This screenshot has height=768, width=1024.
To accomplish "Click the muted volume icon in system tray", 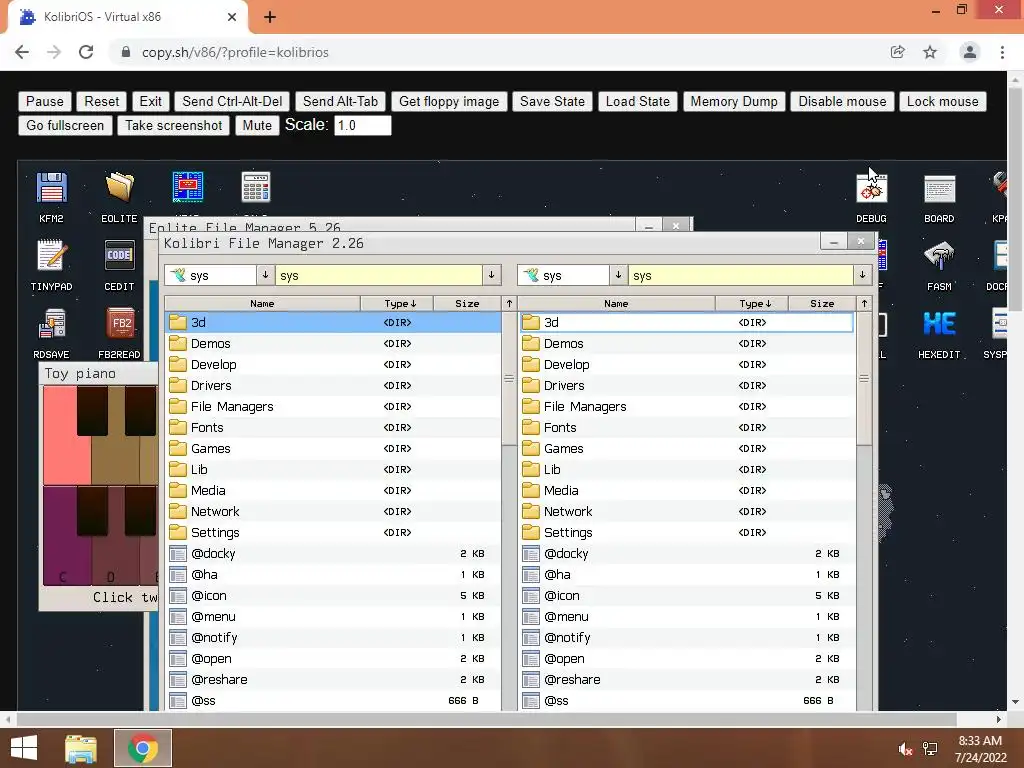I will point(905,749).
